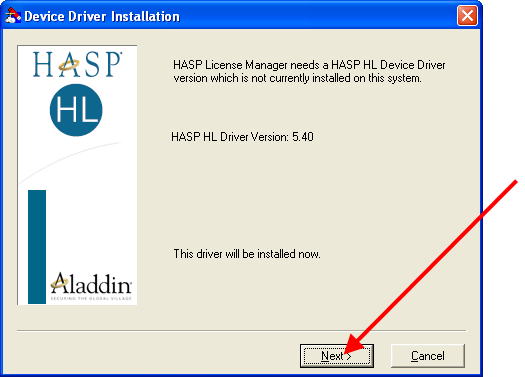This screenshot has width=525, height=377.
Task: Click the Aladdin logo in side banner
Action: coord(91,286)
